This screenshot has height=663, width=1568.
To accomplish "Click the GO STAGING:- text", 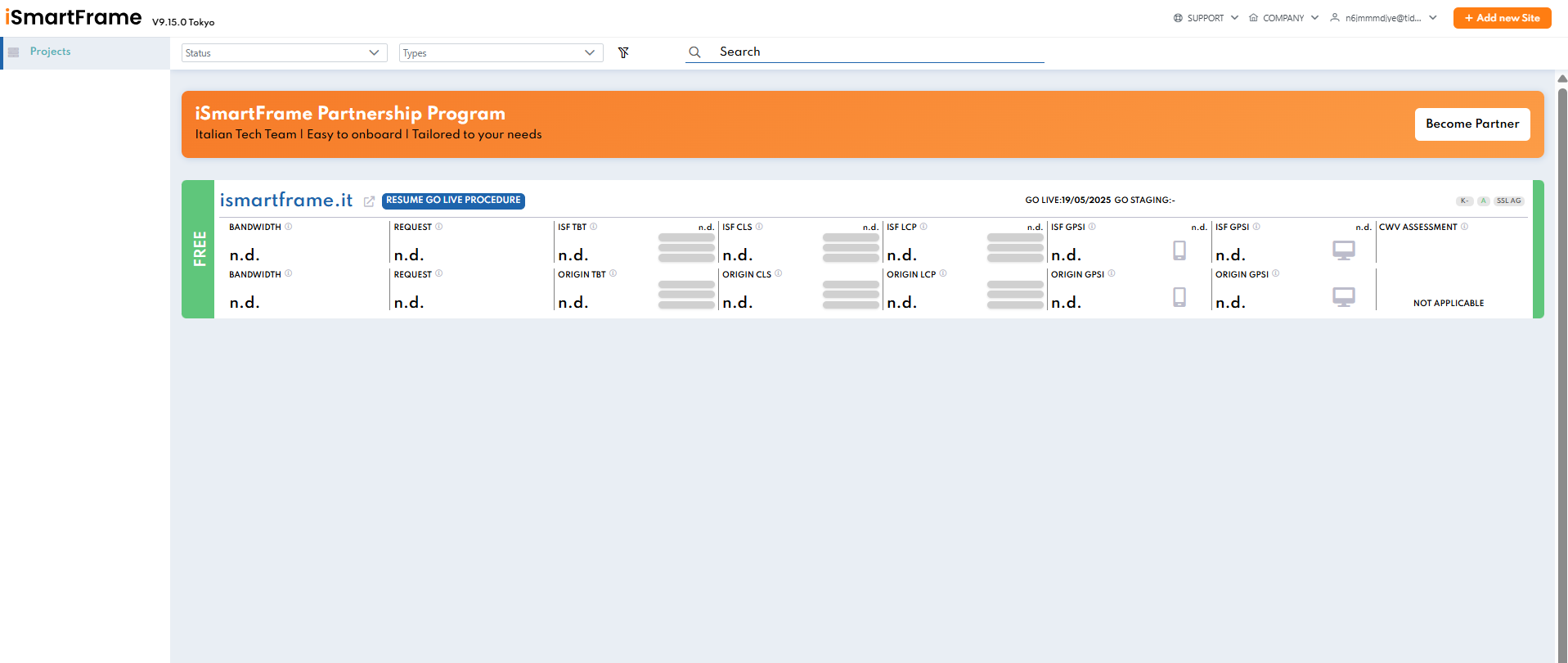I will [1144, 201].
